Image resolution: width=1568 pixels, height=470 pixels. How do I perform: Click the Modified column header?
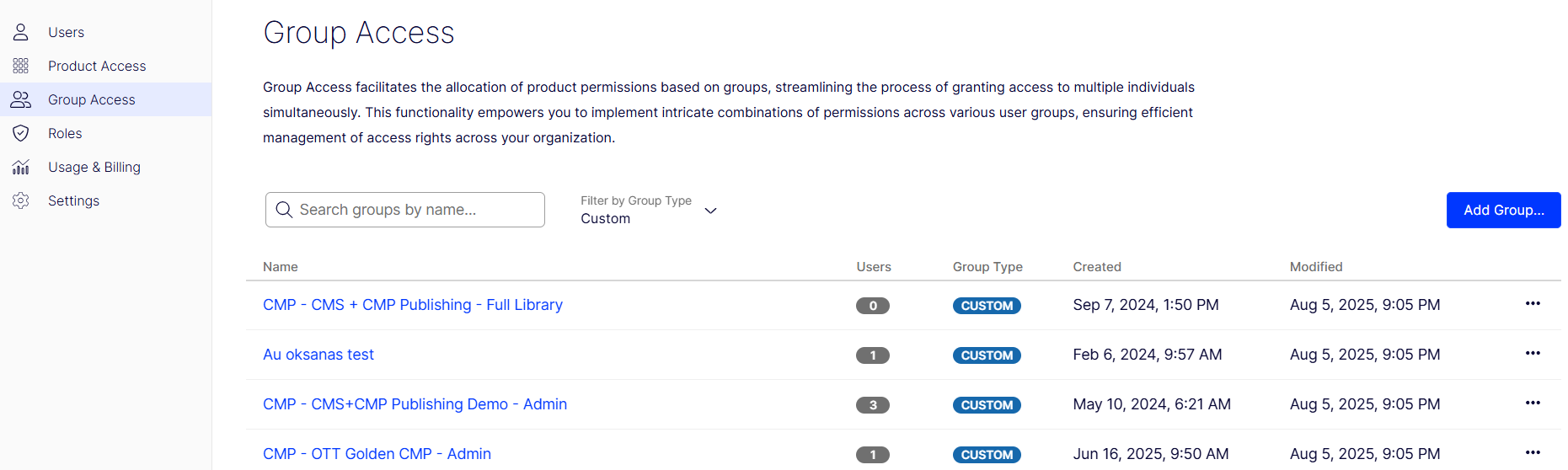(1315, 267)
